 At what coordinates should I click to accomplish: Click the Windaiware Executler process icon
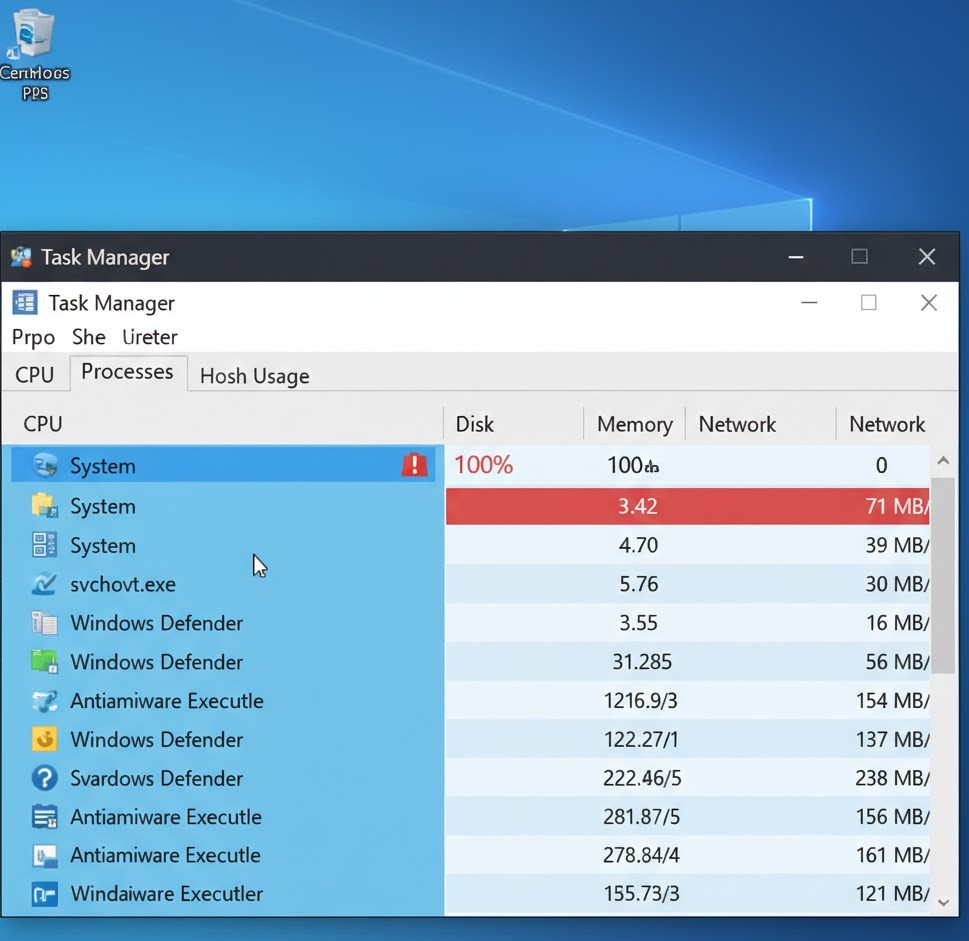click(x=44, y=894)
